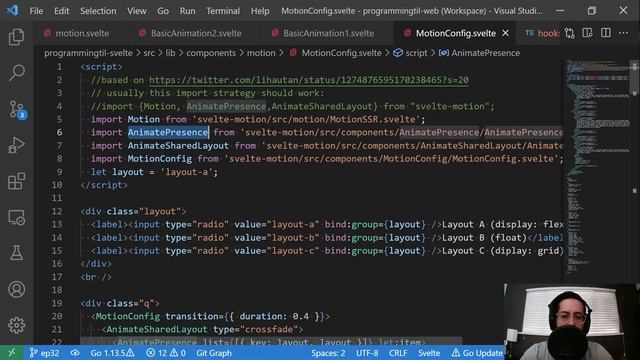Screen dimensions: 640x360
Task: Open the Remote Explorer view
Action: pos(16,217)
